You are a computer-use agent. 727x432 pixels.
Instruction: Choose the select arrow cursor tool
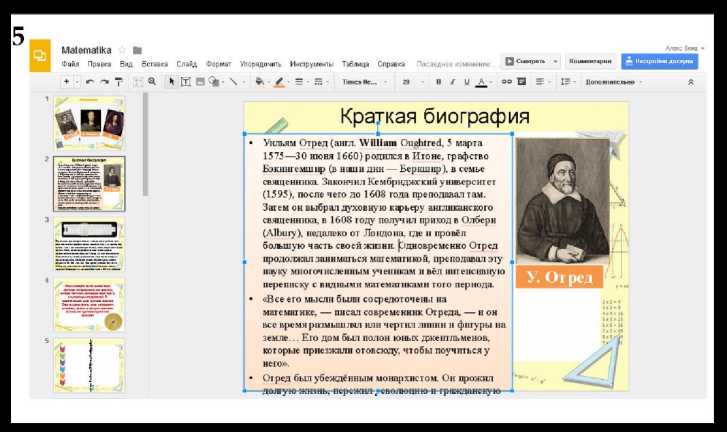pyautogui.click(x=171, y=82)
